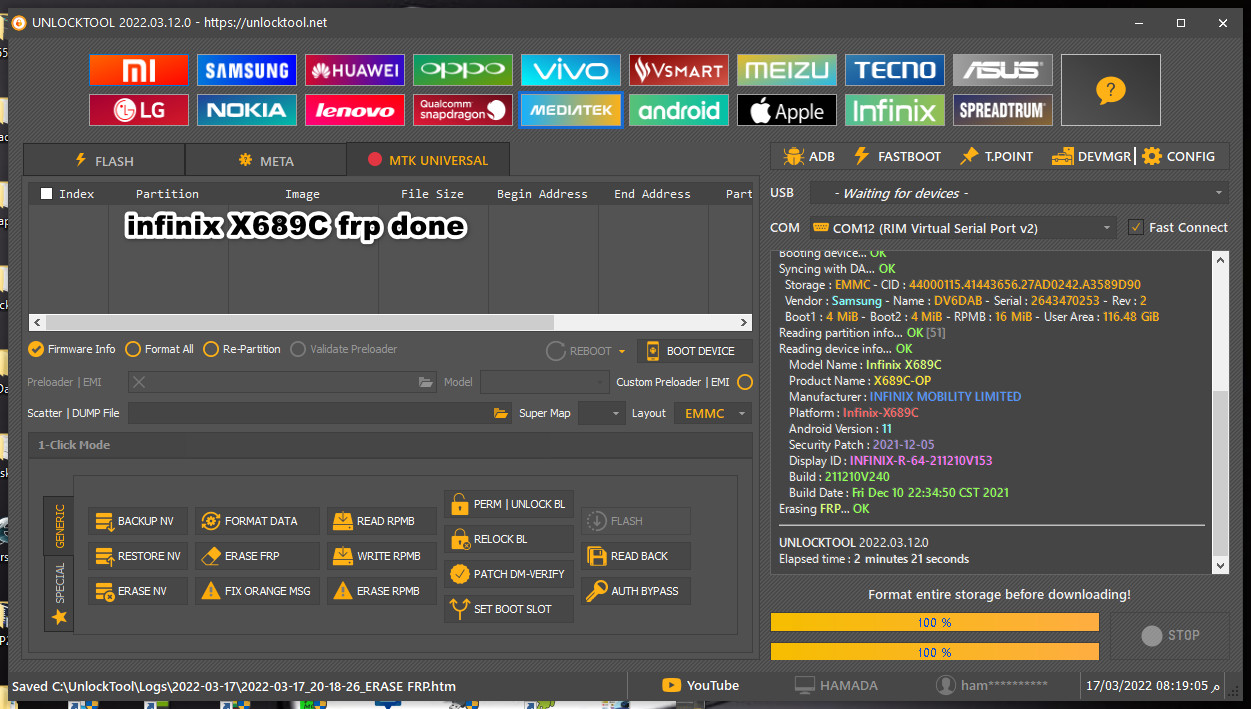Screen dimensions: 1251x709
Task: Switch to the META tab
Action: point(266,160)
